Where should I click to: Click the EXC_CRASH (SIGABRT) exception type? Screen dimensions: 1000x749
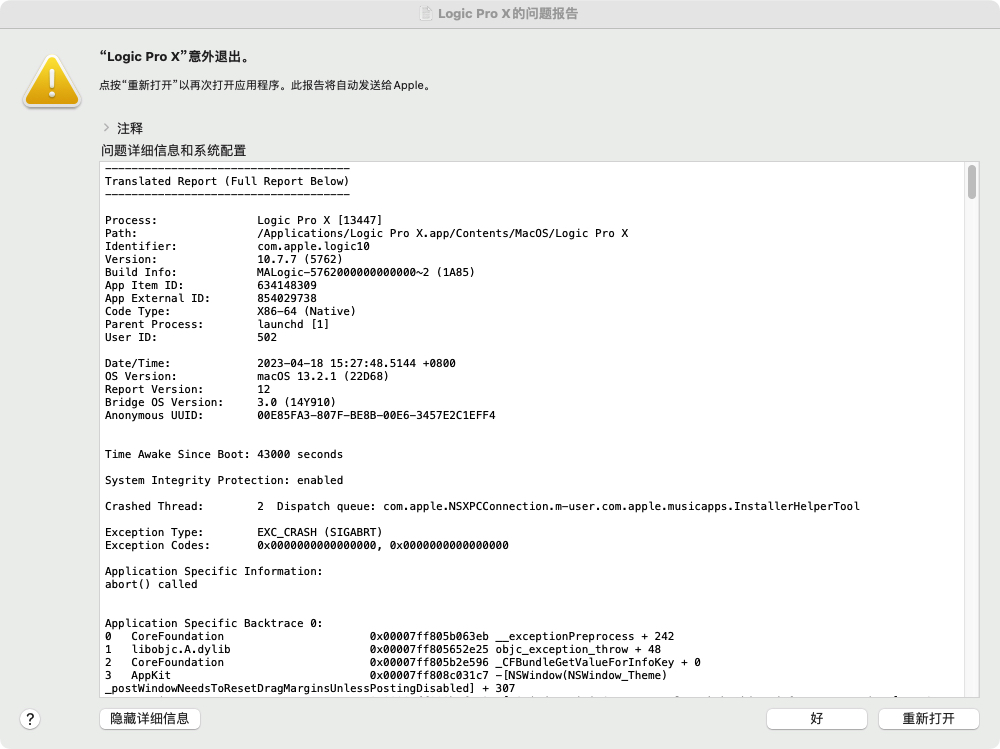[319, 532]
